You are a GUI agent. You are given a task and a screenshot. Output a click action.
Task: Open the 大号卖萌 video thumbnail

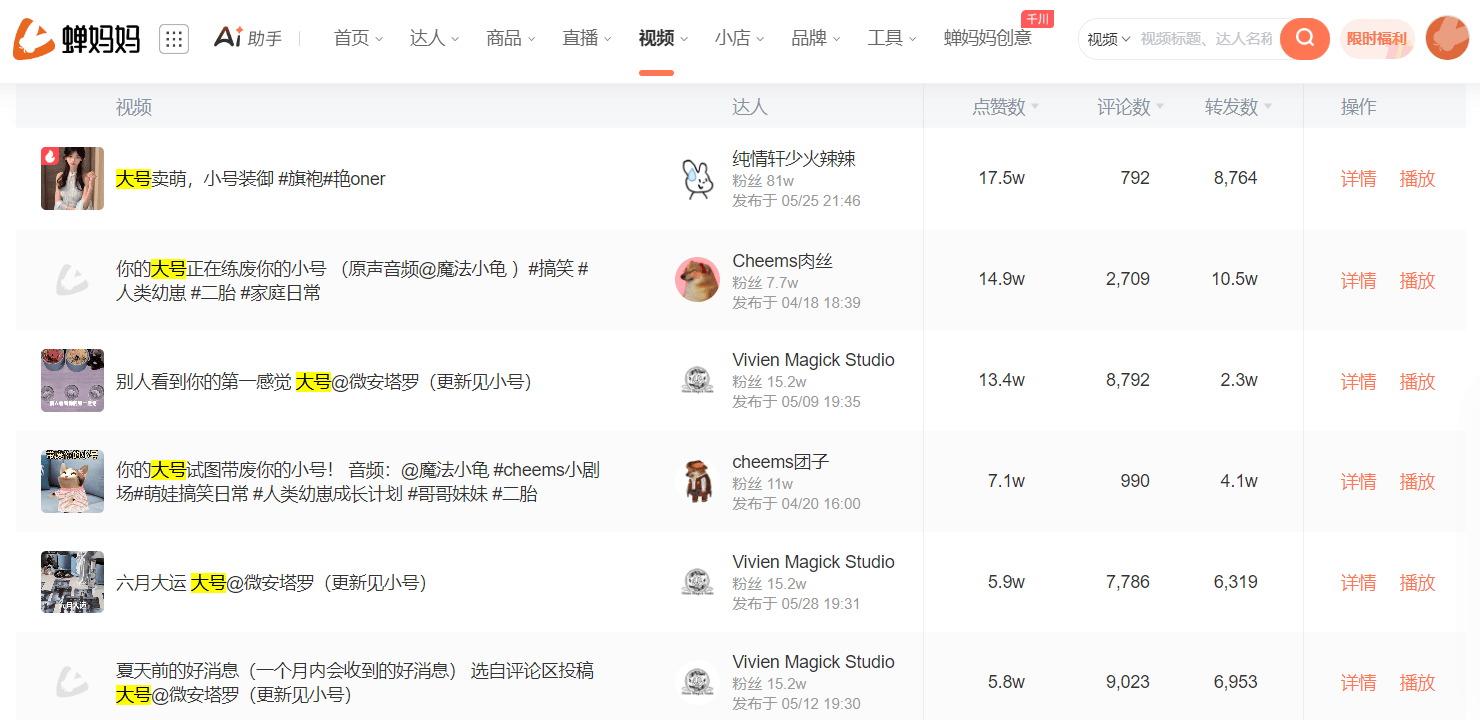(x=72, y=179)
